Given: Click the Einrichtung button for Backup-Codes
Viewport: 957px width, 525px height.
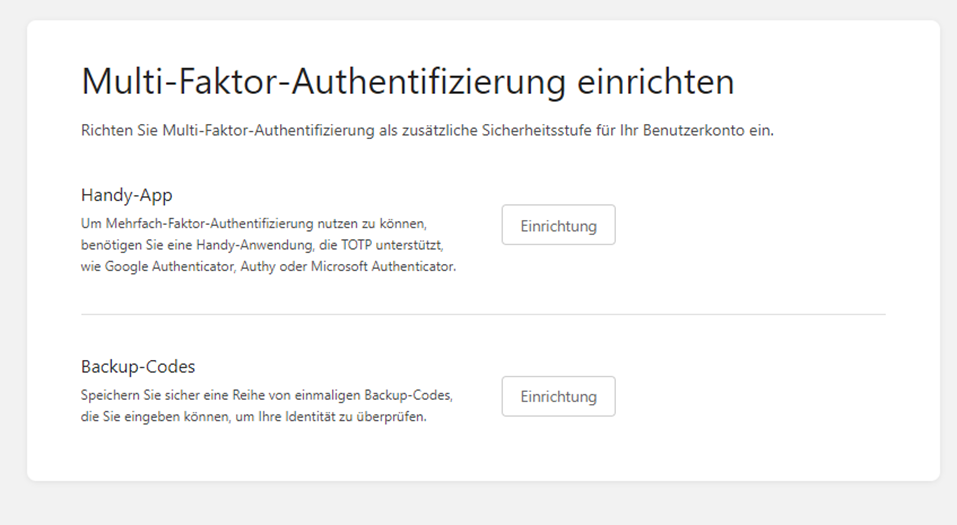Looking at the screenshot, I should tap(558, 396).
